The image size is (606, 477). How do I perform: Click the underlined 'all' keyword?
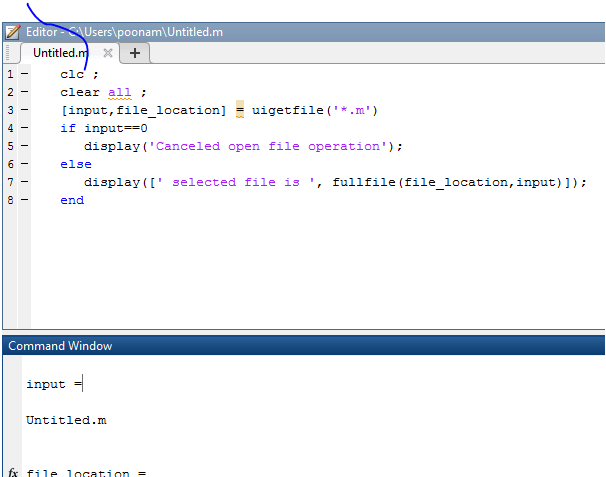pyautogui.click(x=120, y=92)
